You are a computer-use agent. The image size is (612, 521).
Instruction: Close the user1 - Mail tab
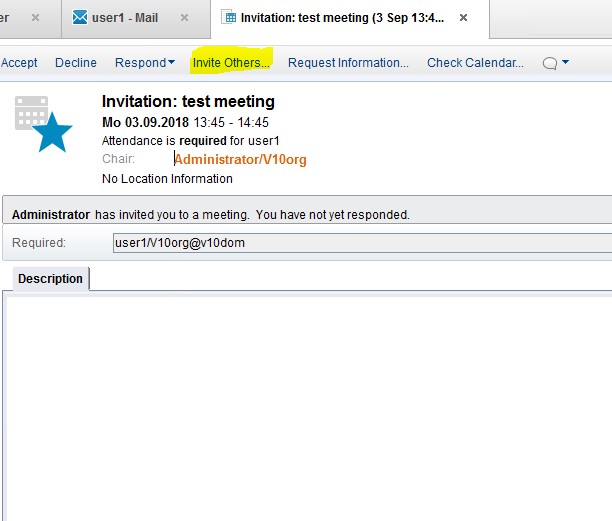point(184,18)
